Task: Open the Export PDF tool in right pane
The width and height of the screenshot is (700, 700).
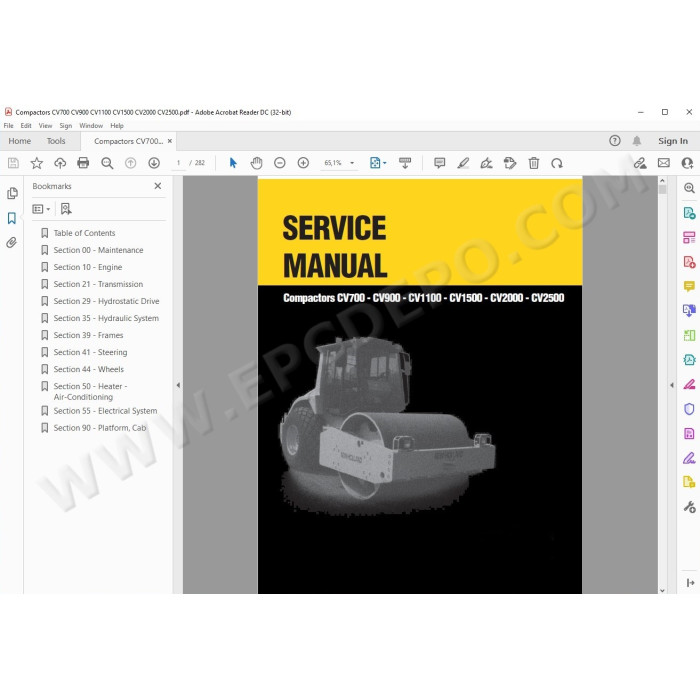Action: pyautogui.click(x=689, y=212)
